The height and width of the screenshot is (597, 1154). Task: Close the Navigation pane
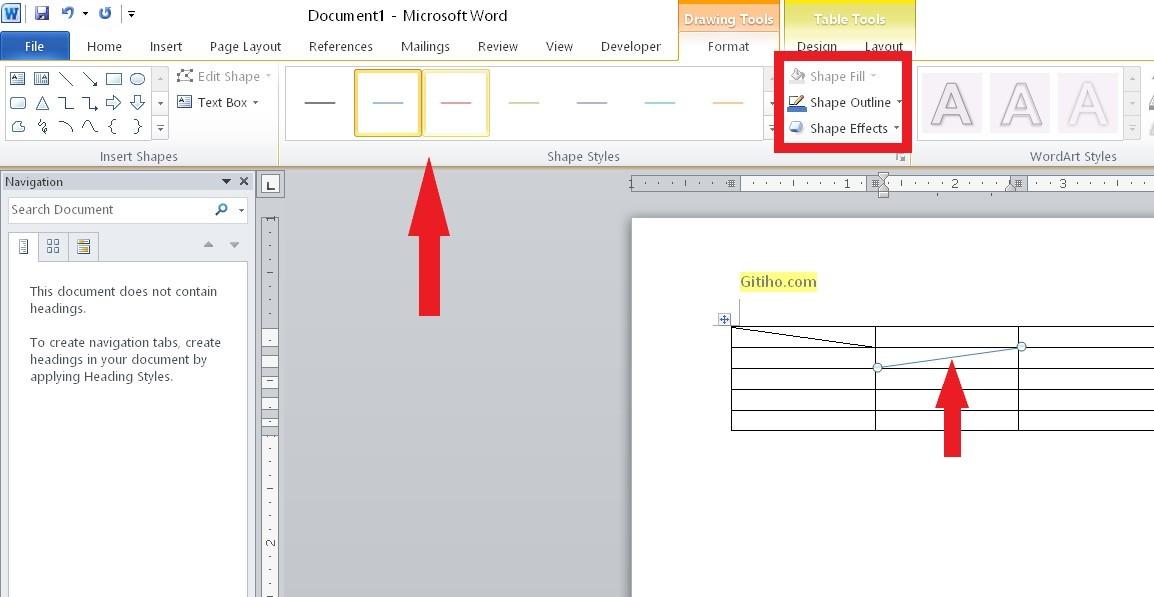point(244,181)
